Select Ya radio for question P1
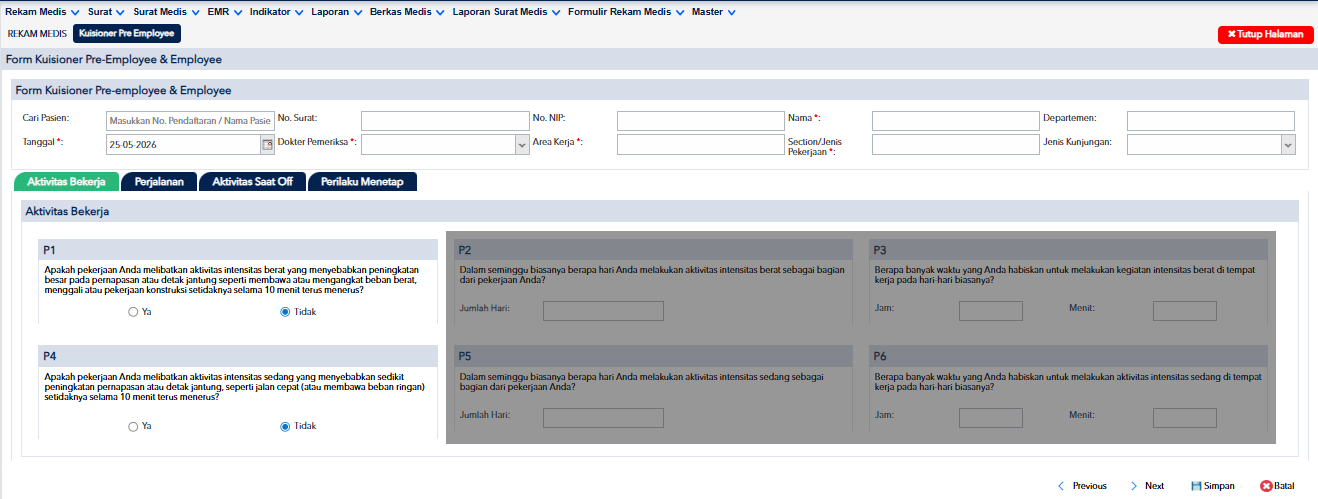The width and height of the screenshot is (1318, 499). click(133, 312)
